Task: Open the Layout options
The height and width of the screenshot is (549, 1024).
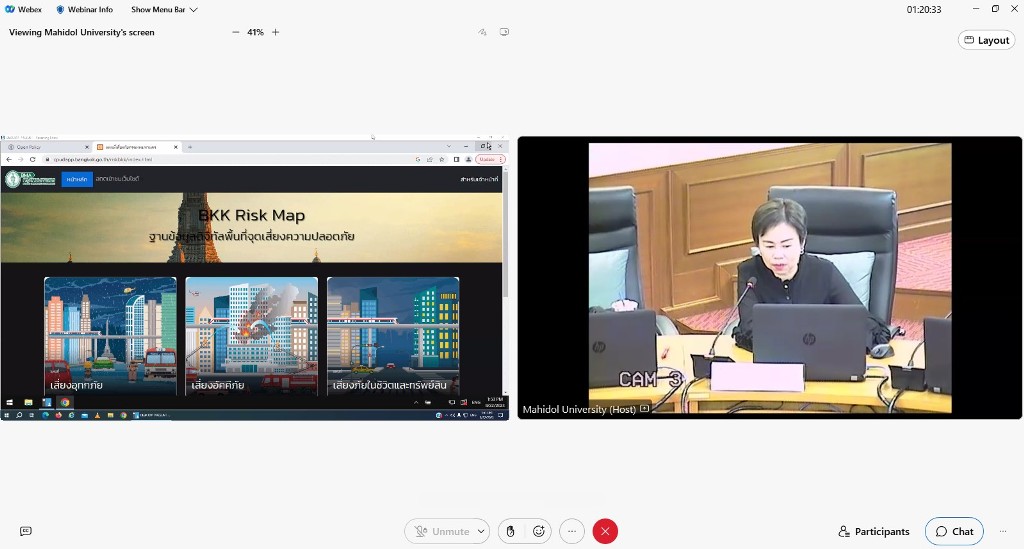Action: pos(986,40)
